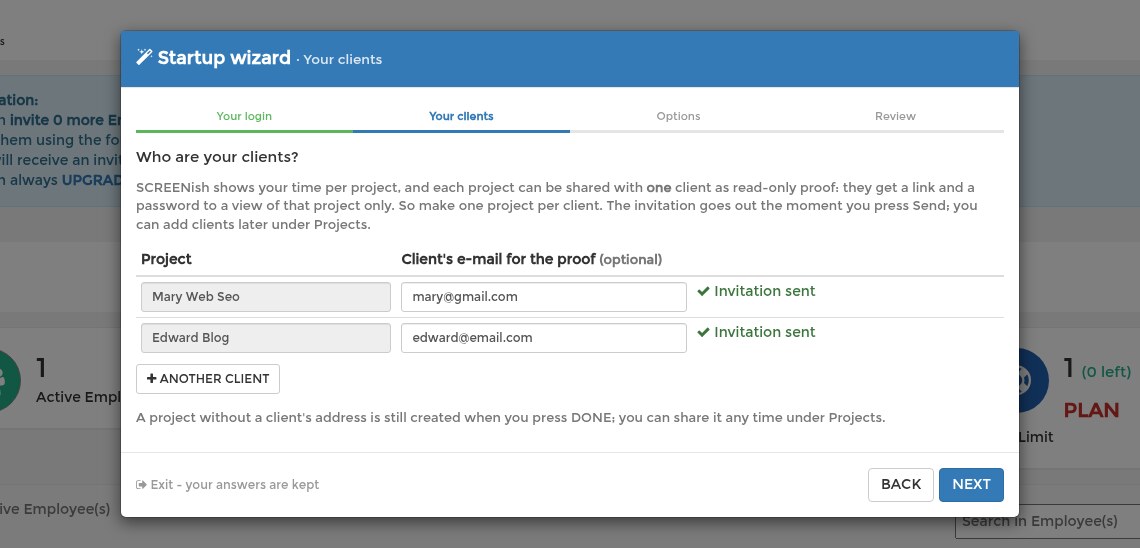Click the Mary Web Seo project field
The height and width of the screenshot is (548, 1140).
click(x=265, y=297)
